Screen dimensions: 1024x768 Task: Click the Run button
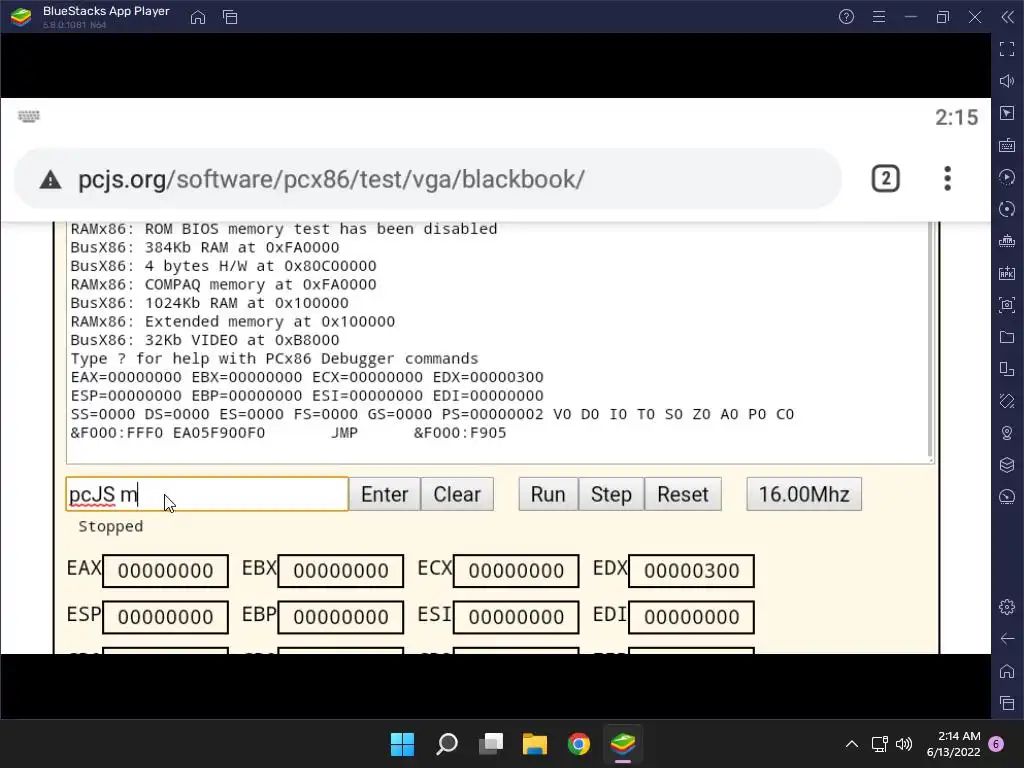click(549, 494)
